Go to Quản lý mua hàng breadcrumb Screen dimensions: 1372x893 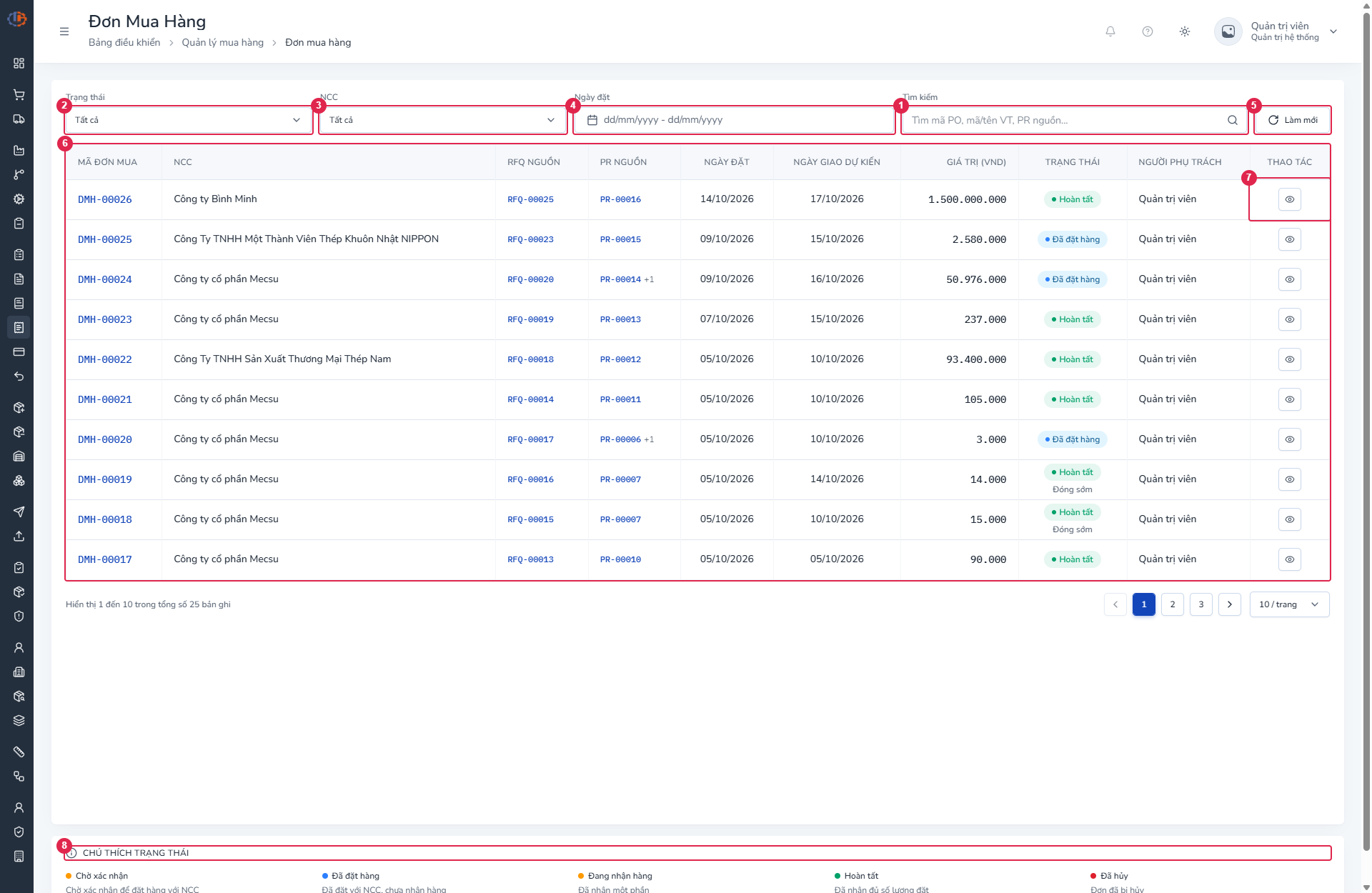click(223, 43)
